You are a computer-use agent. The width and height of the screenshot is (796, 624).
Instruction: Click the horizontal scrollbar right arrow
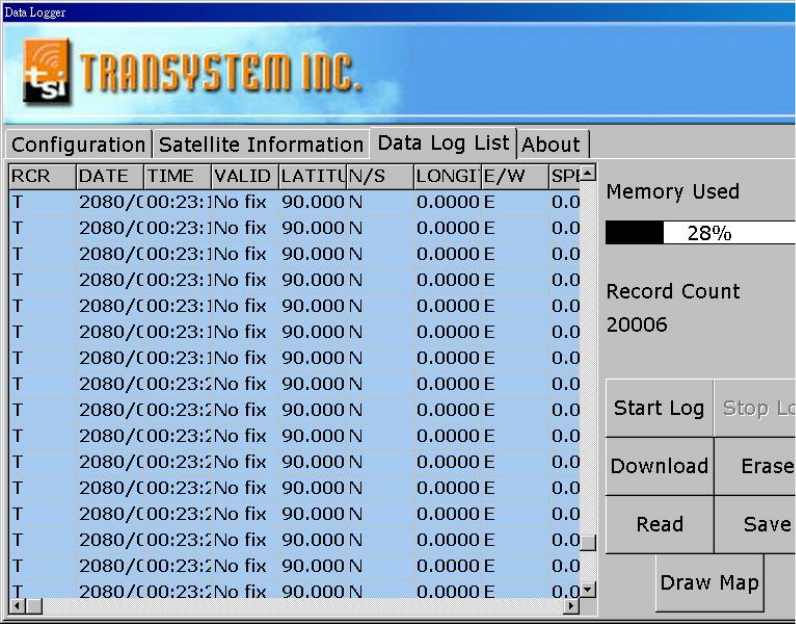(x=572, y=606)
